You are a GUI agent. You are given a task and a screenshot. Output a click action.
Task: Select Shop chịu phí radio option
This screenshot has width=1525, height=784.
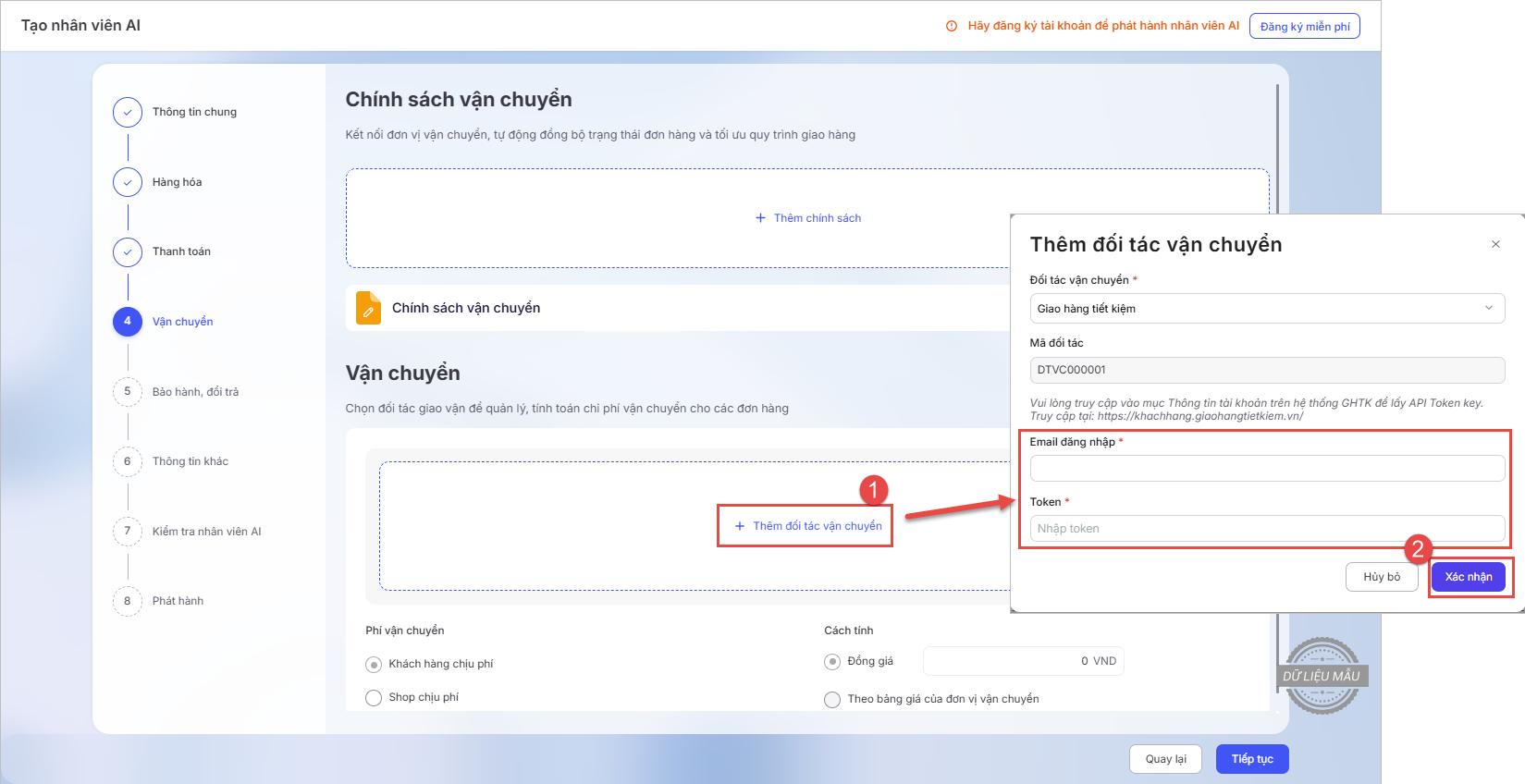click(374, 698)
